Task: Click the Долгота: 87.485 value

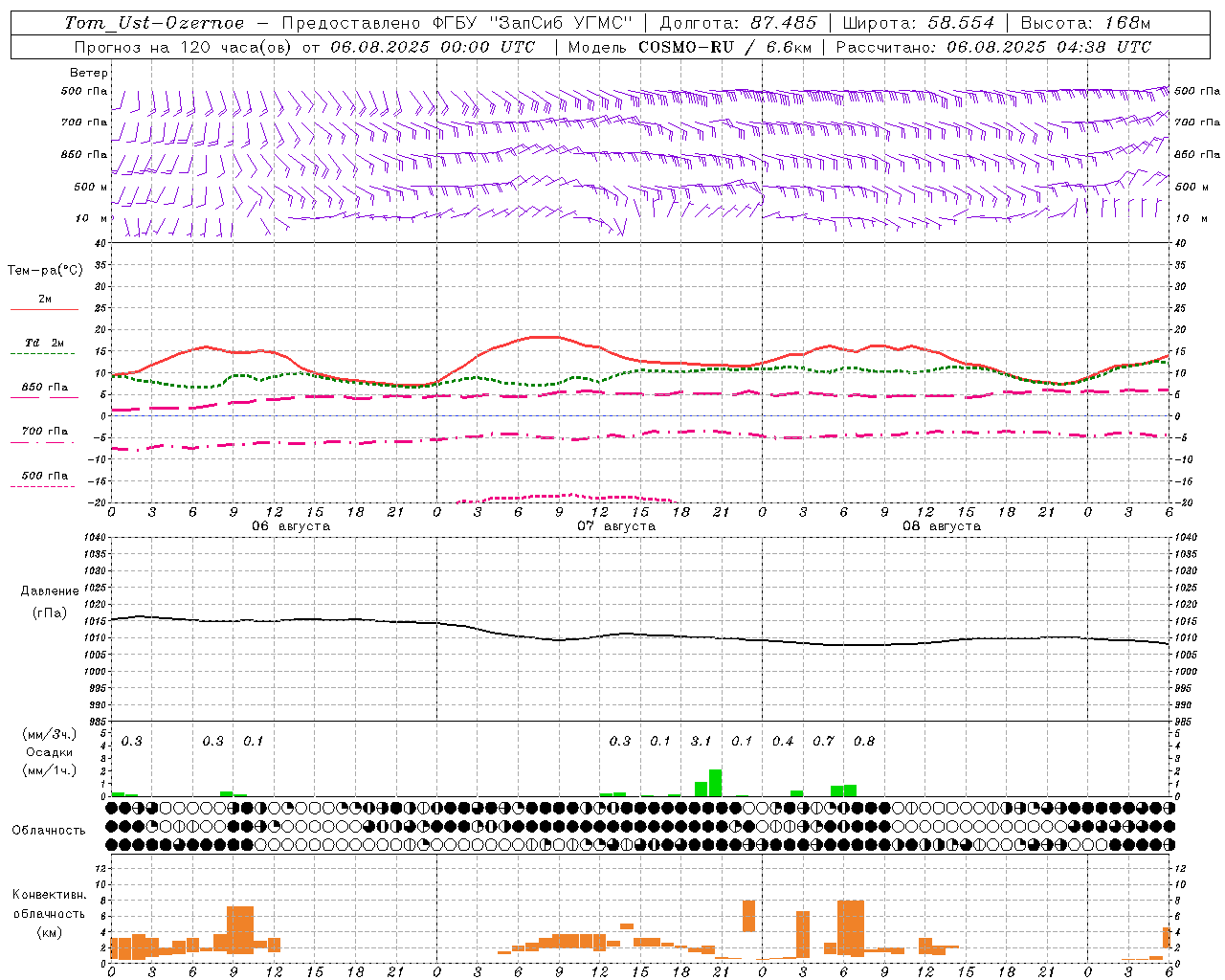Action: click(x=739, y=23)
